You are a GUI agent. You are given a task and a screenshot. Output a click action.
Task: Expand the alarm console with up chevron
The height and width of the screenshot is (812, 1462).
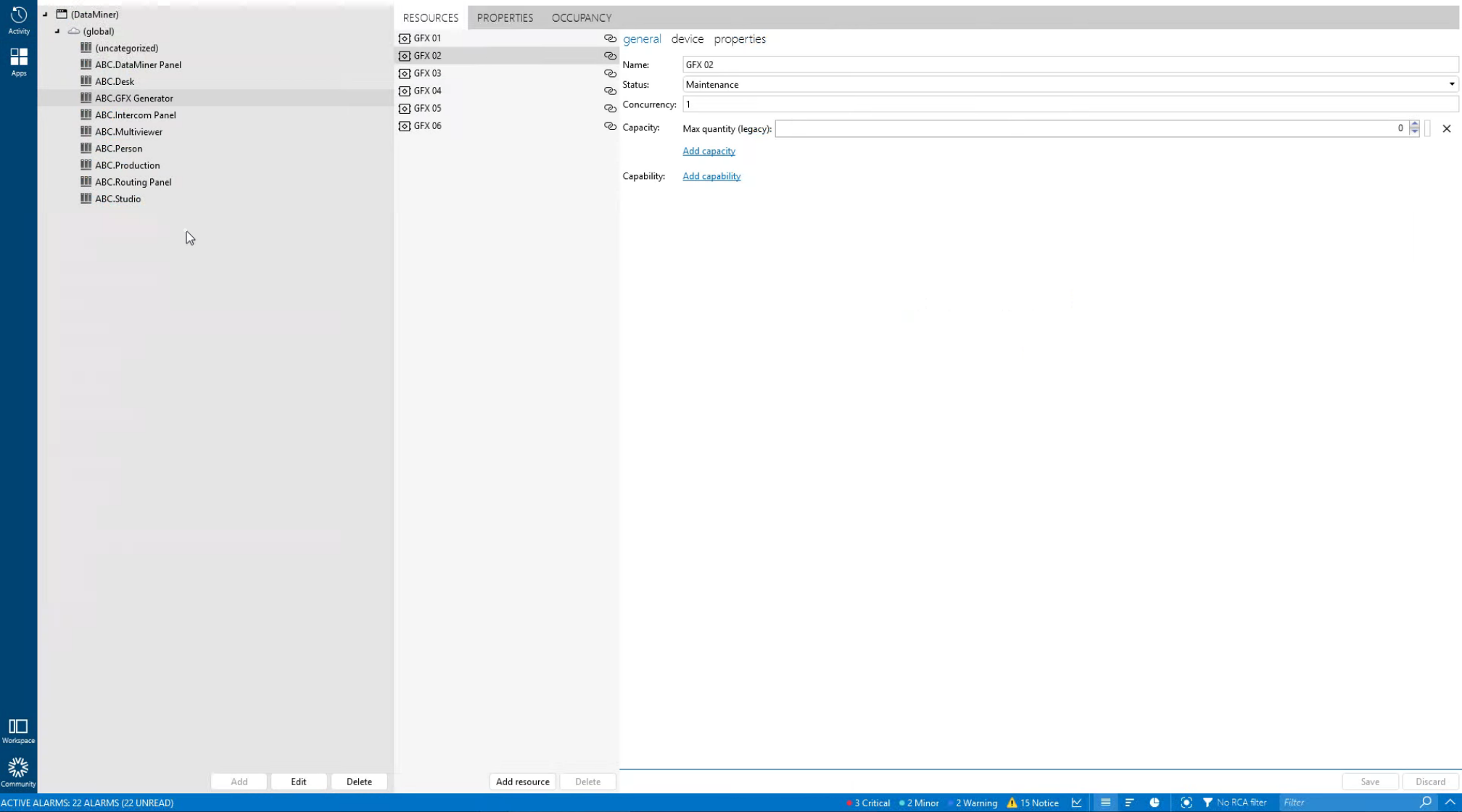[x=1450, y=802]
